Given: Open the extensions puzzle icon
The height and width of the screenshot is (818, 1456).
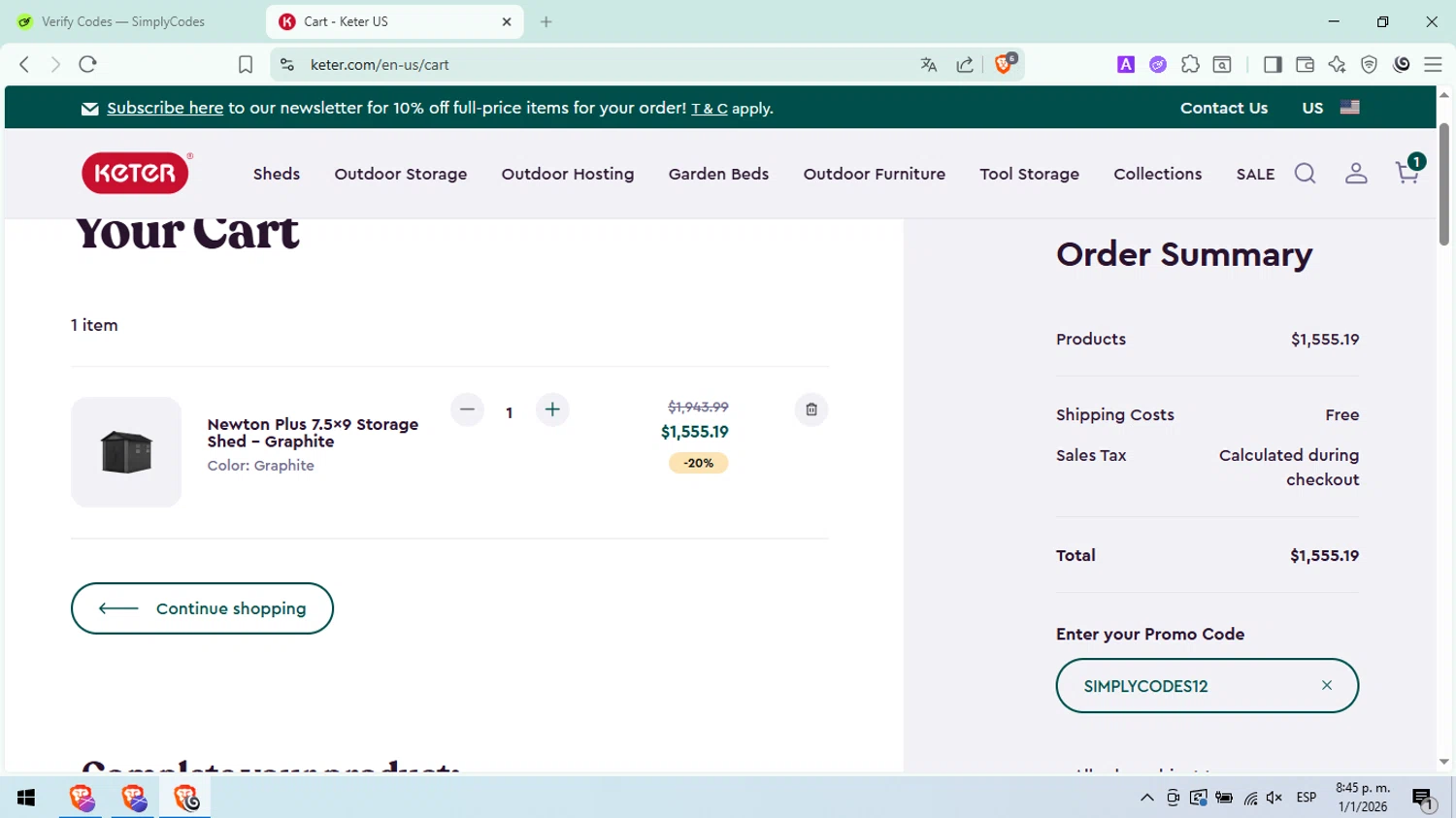Looking at the screenshot, I should pos(1190,64).
